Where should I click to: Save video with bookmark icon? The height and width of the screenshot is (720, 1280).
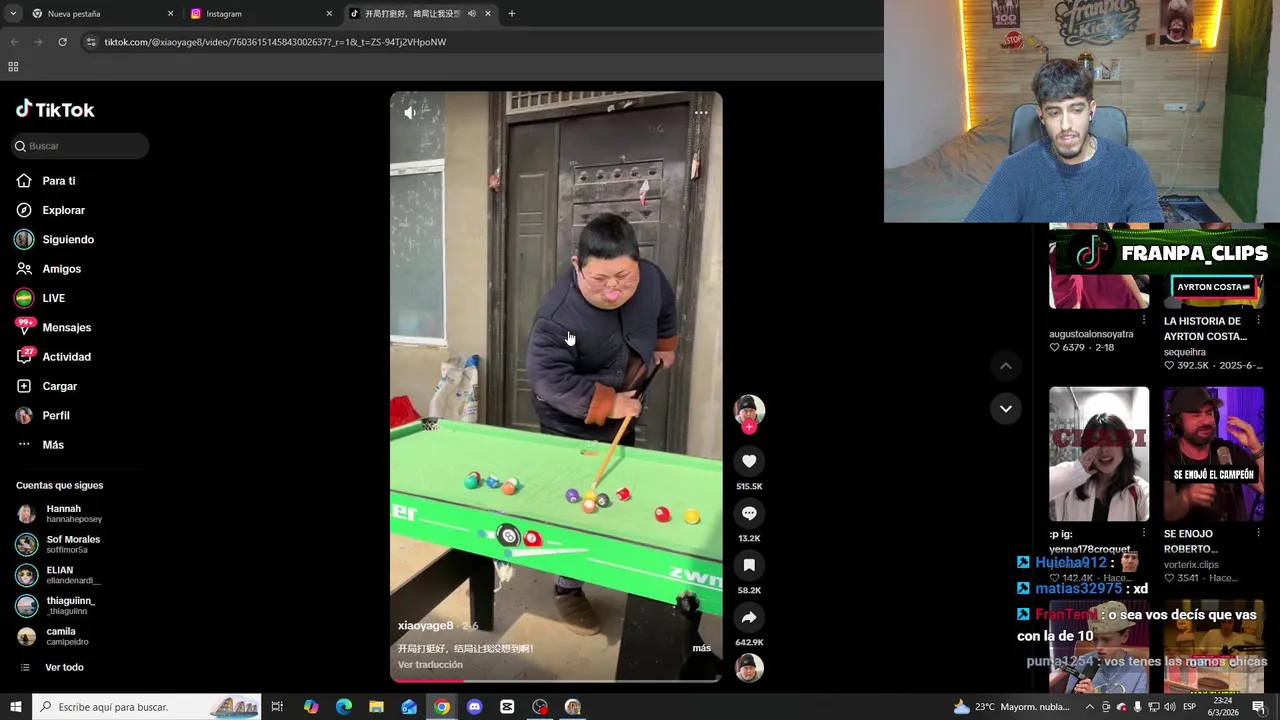click(749, 565)
